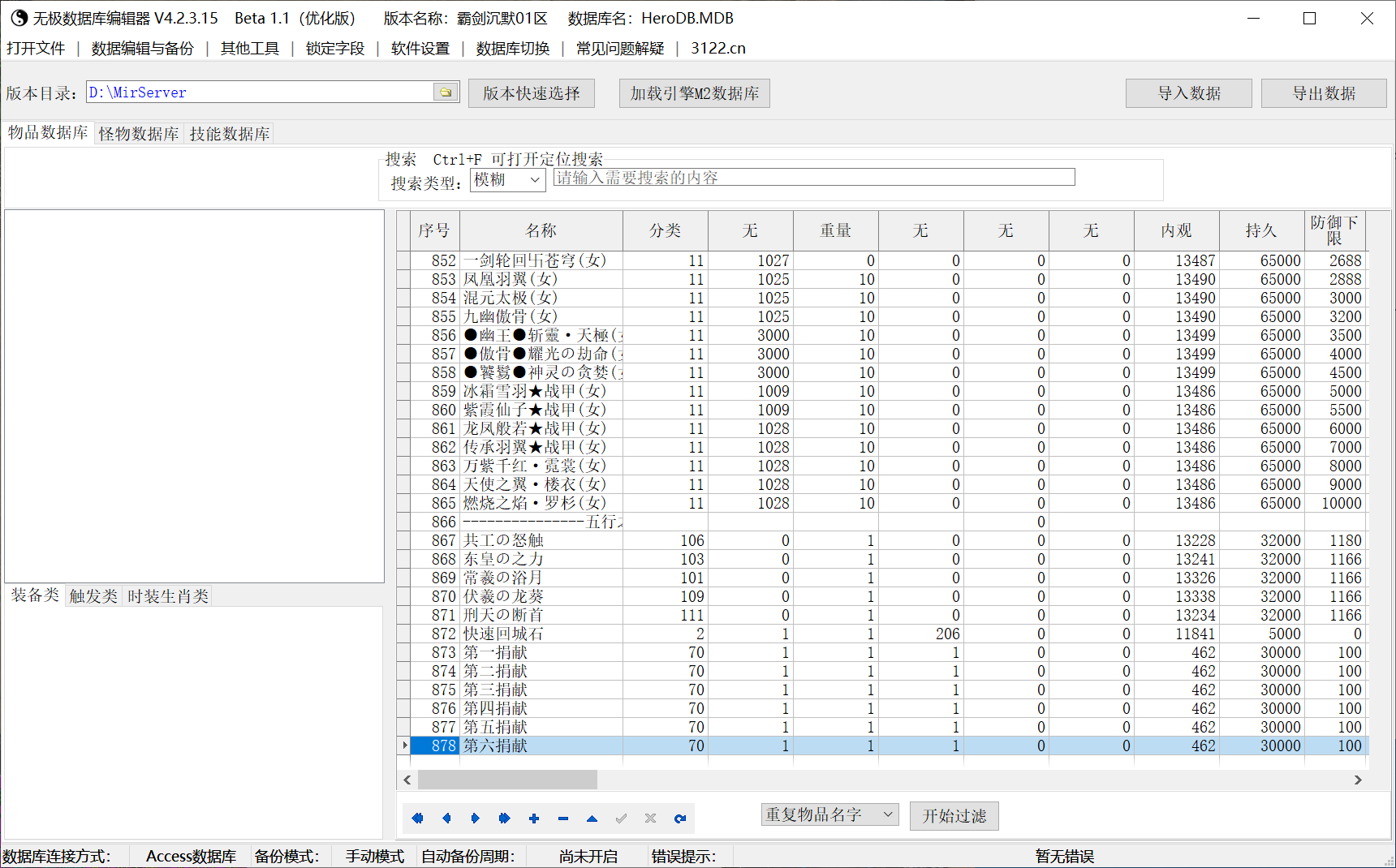Select row 878 第六捐献
Viewport: 1396px width, 868px height.
882,746
